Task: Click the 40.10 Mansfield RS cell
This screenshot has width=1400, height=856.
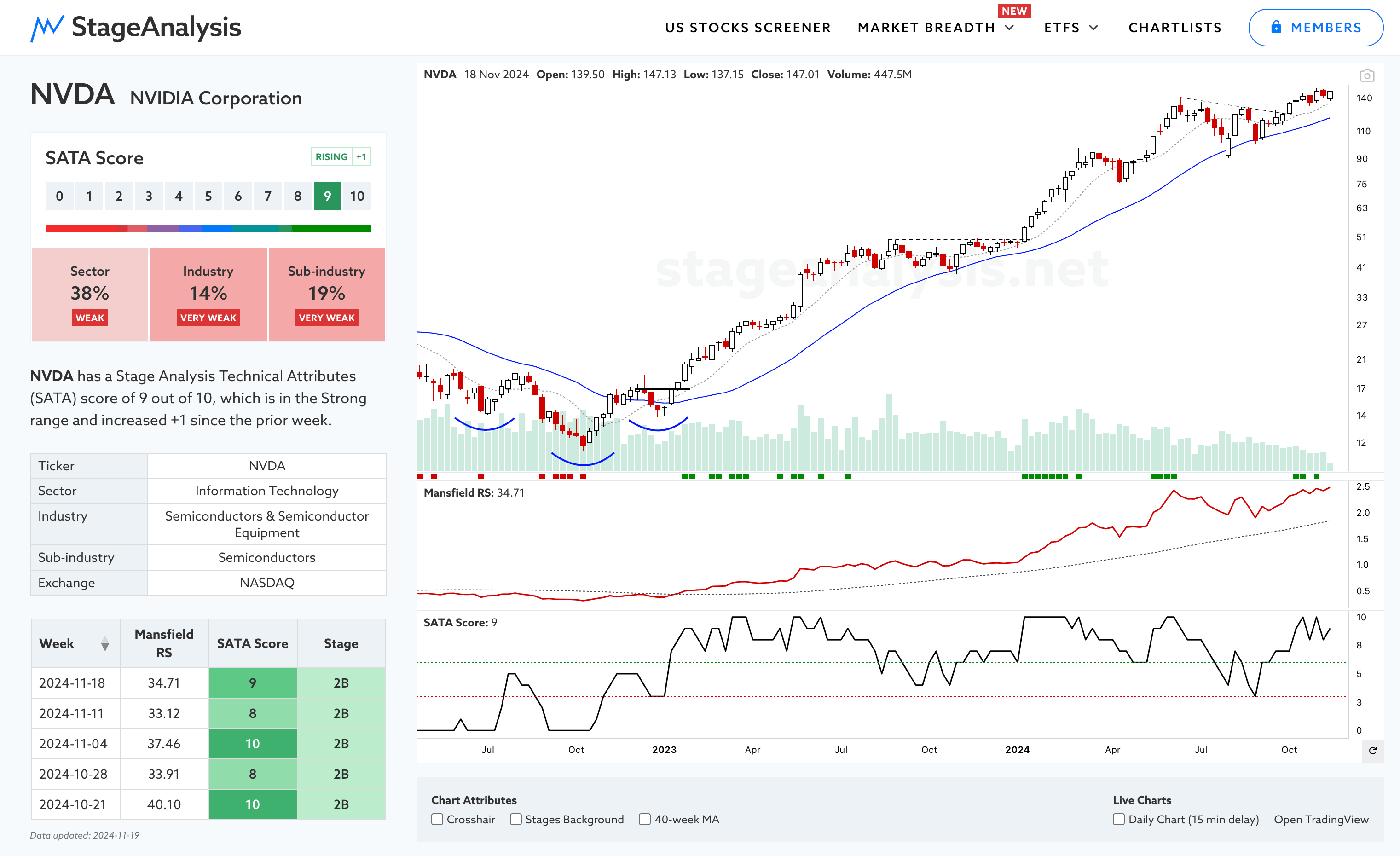Action: [164, 804]
